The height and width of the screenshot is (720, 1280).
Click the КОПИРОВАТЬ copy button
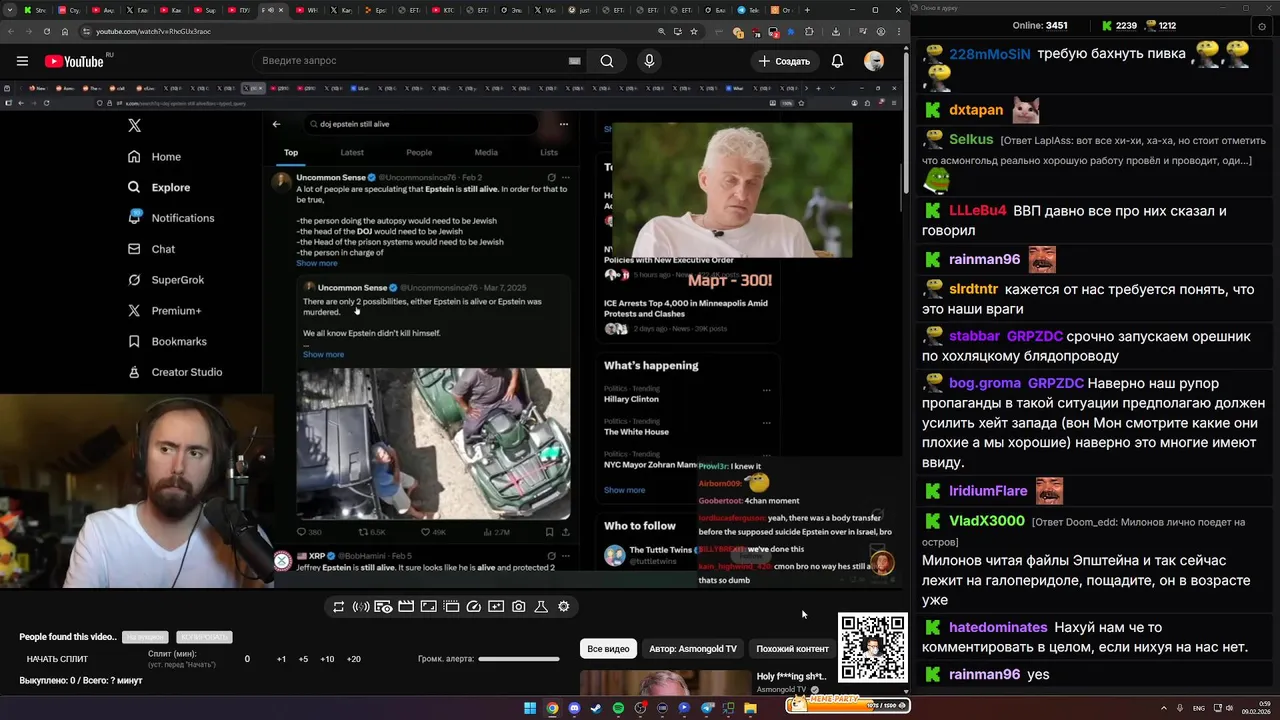(204, 637)
